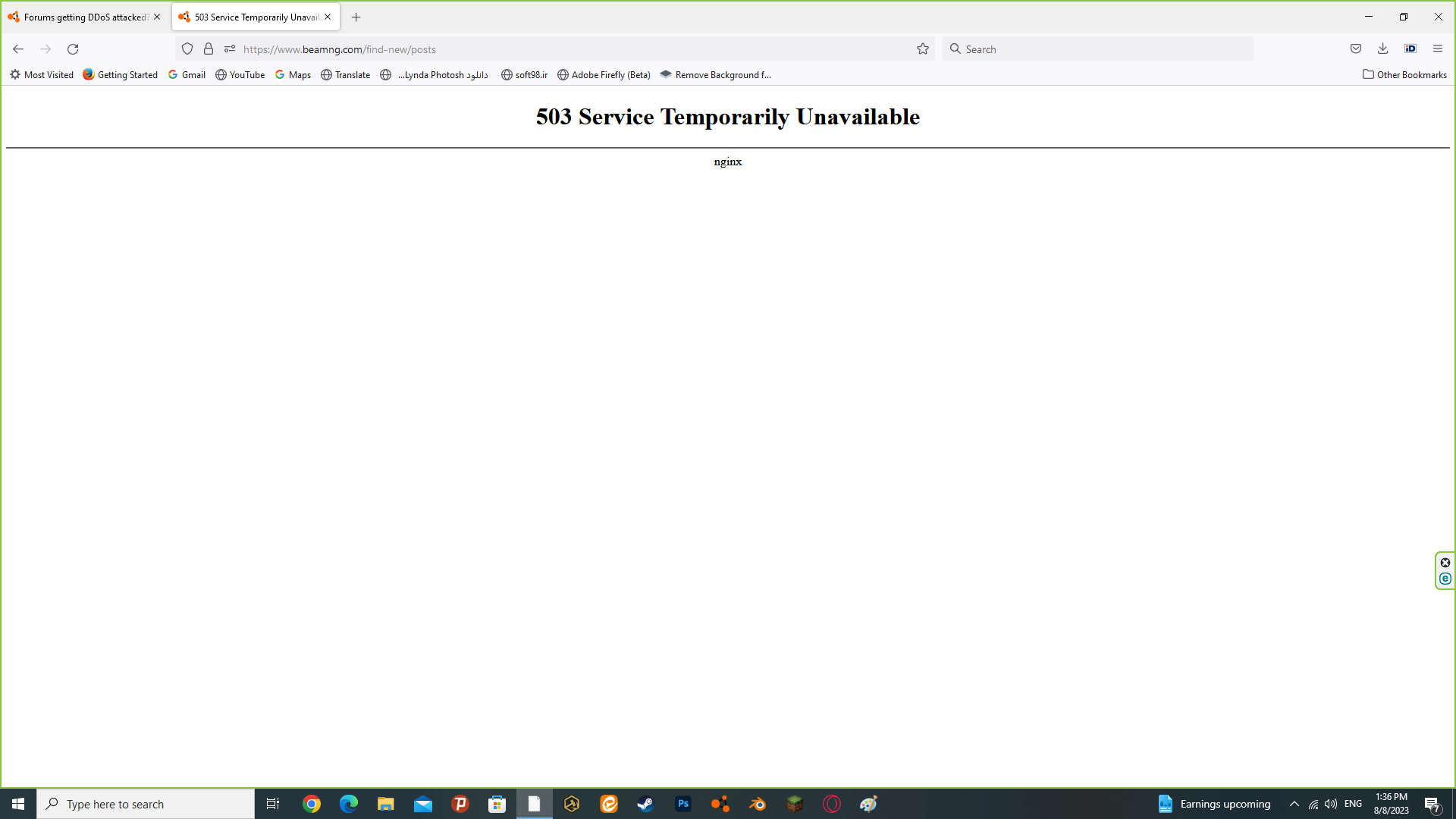Go back to the previous page
The width and height of the screenshot is (1456, 819).
(18, 49)
